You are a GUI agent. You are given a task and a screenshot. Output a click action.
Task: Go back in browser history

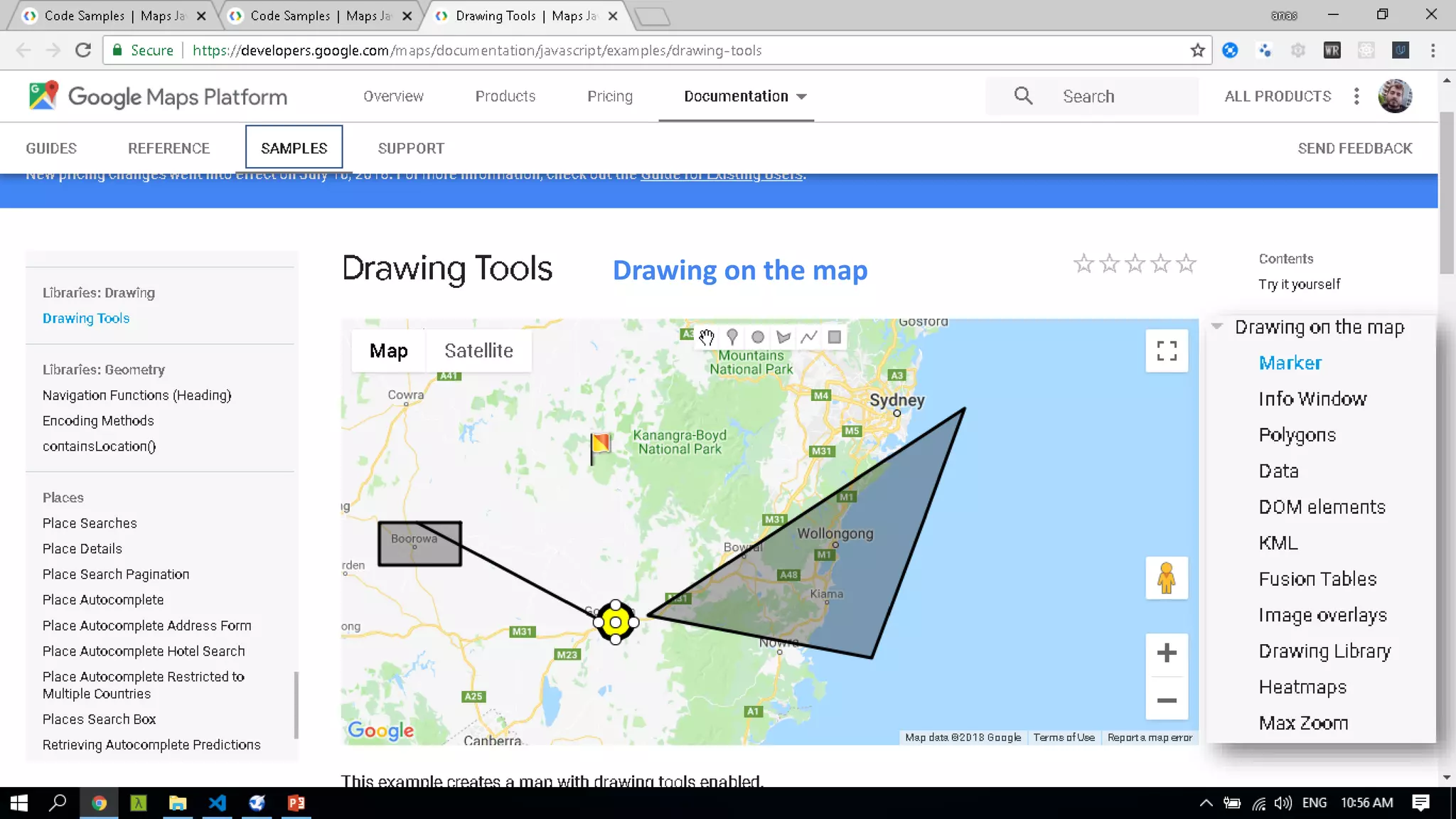(23, 50)
